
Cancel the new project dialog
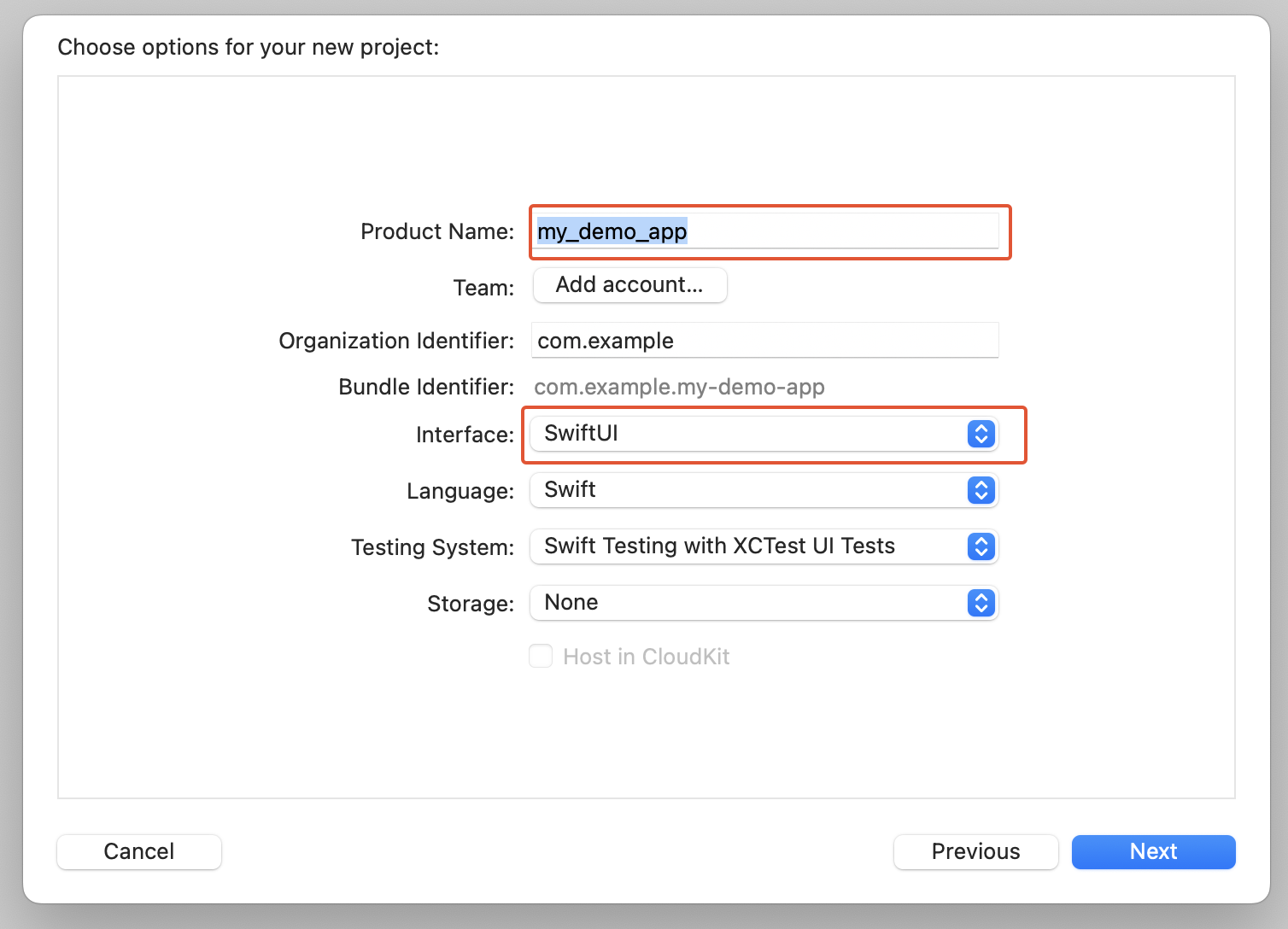139,851
